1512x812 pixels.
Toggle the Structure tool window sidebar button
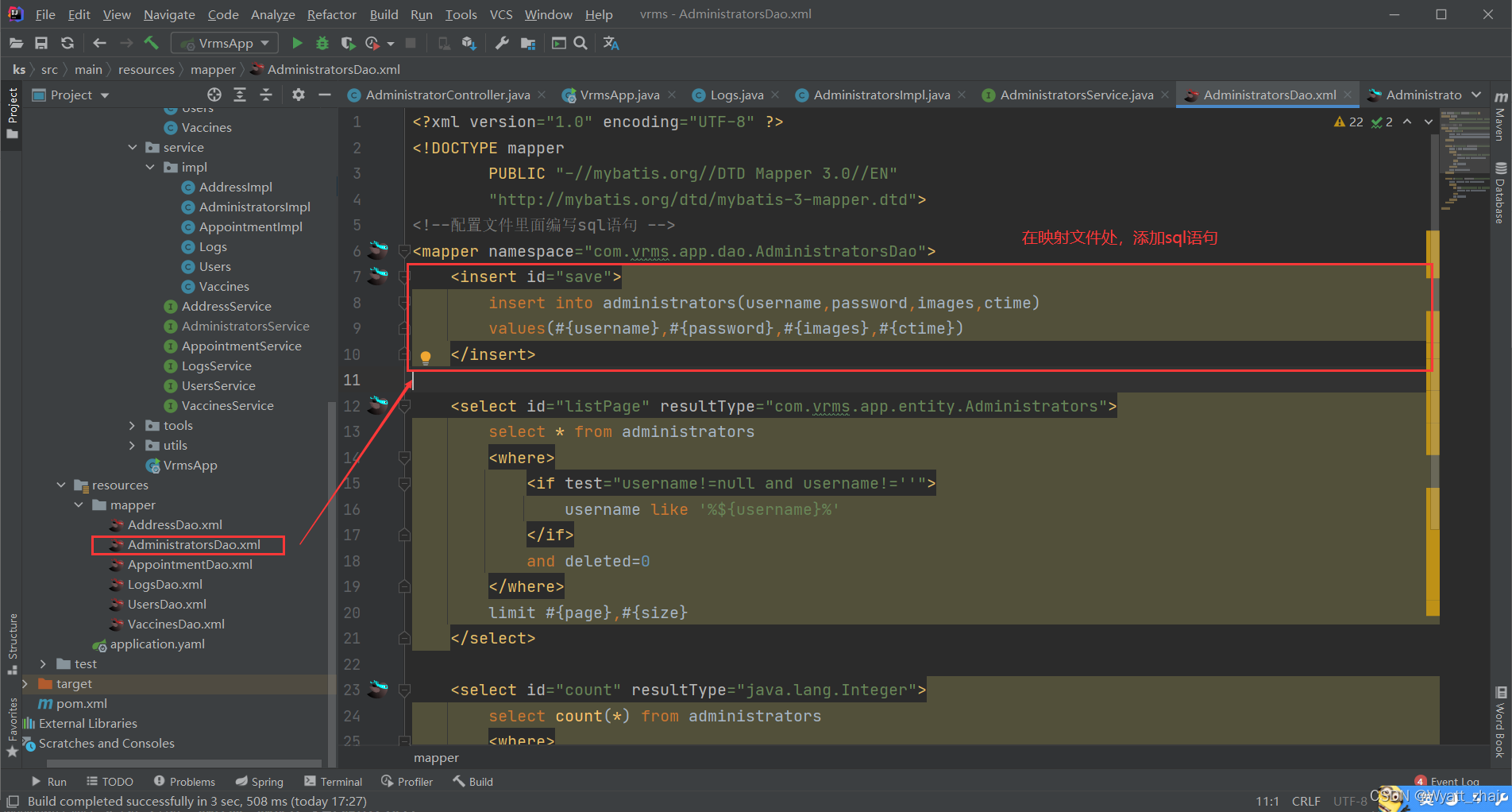tap(12, 644)
